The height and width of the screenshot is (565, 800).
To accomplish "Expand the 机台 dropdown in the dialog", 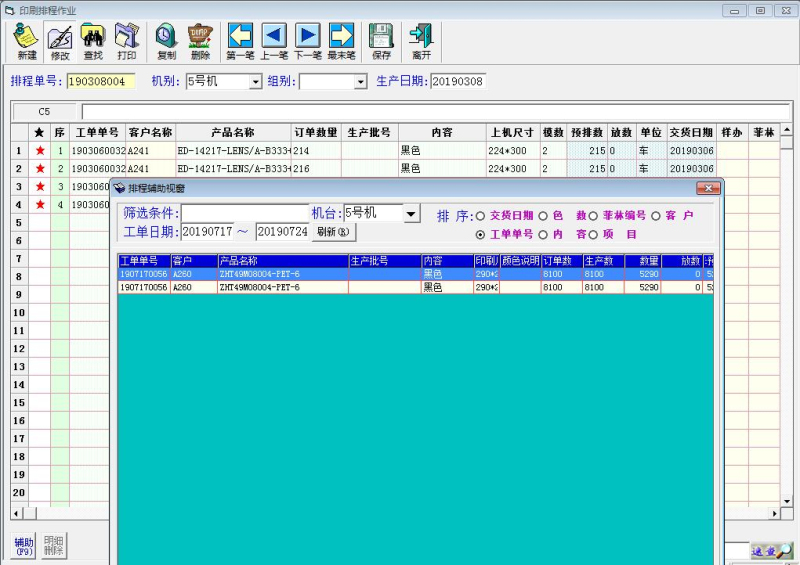I will point(411,214).
